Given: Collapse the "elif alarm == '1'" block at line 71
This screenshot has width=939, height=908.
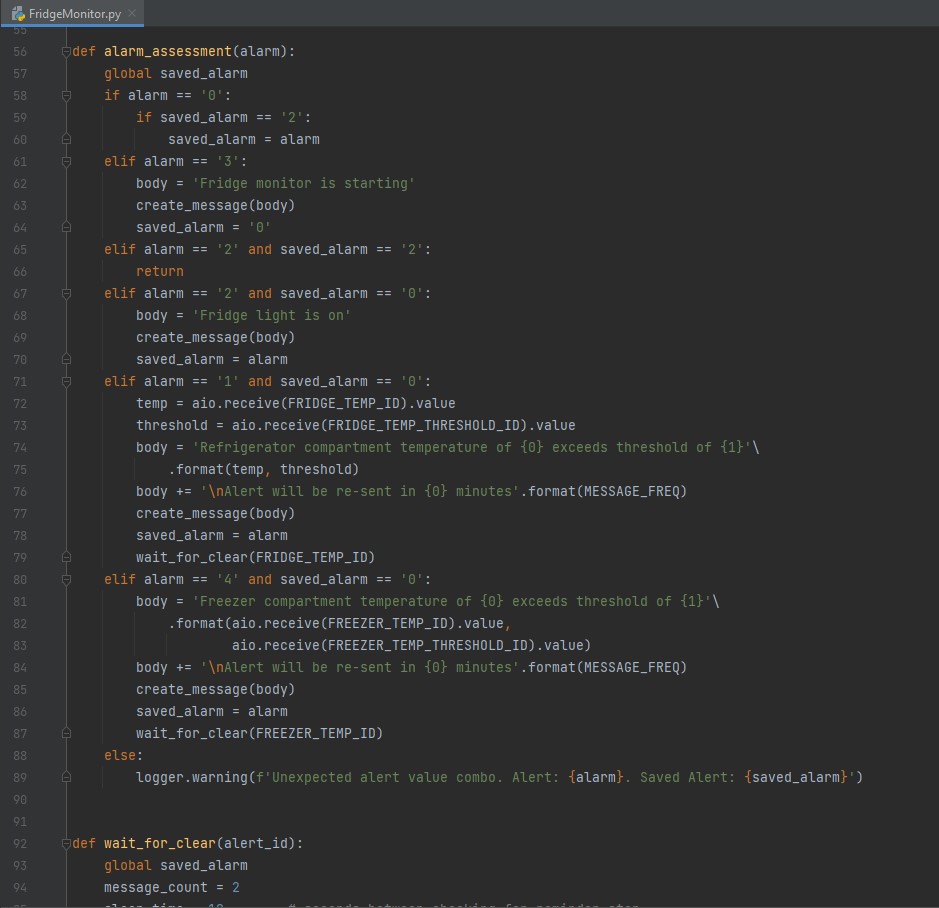Looking at the screenshot, I should [x=66, y=382].
